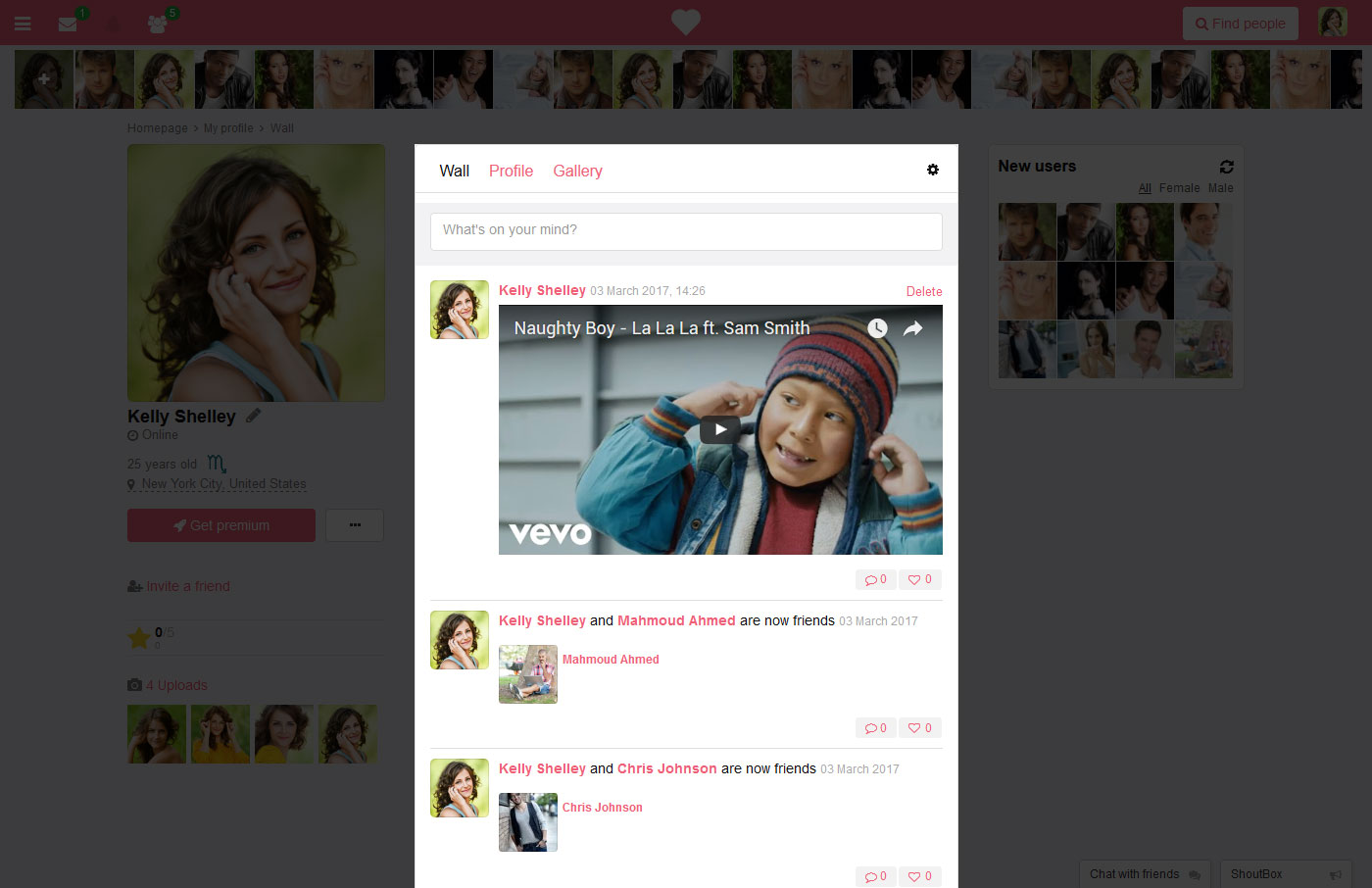
Task: Open the ShoutBox panel
Action: tap(1286, 874)
